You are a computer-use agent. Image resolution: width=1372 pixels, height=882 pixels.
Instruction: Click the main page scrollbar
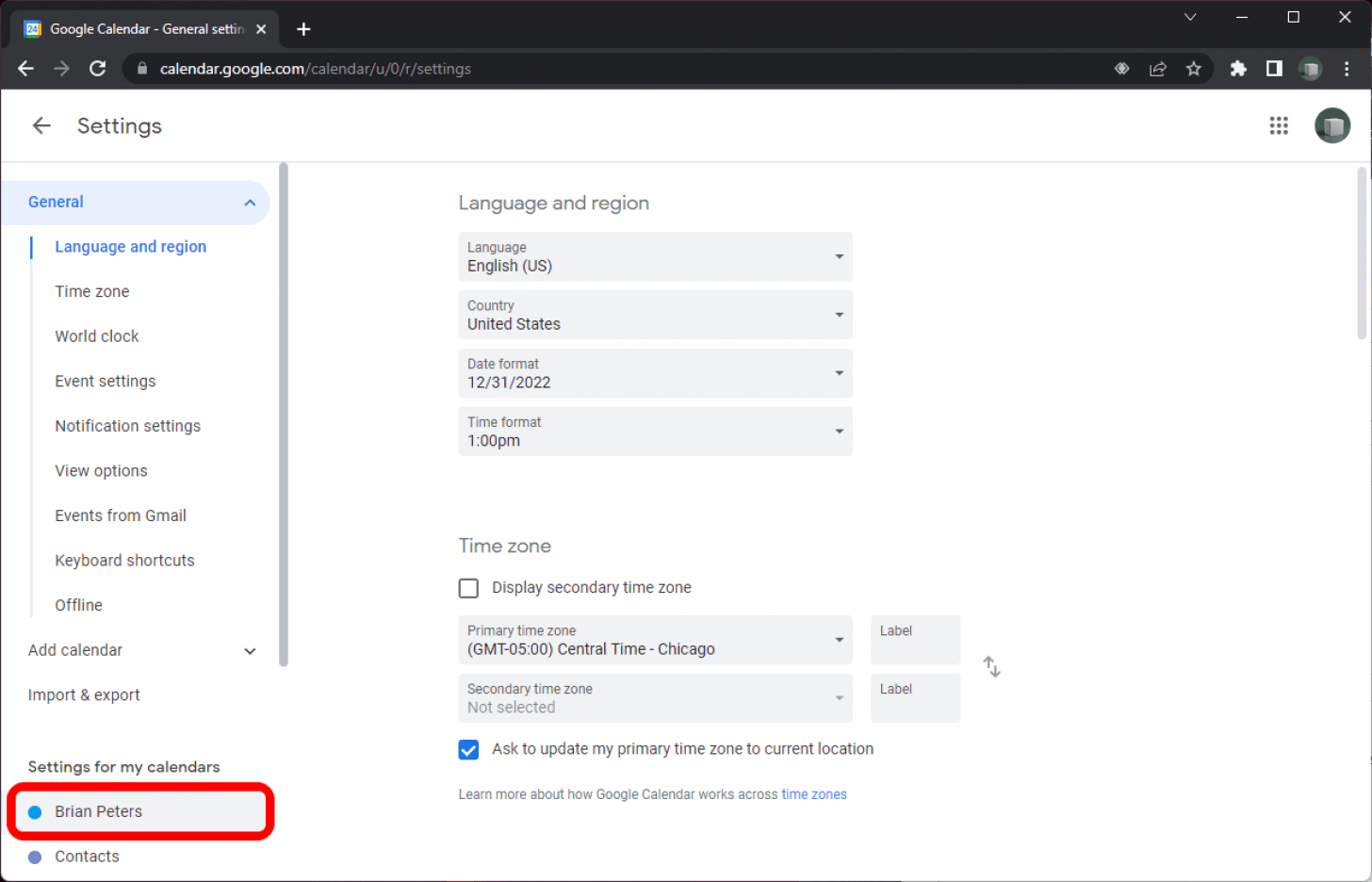[x=1362, y=253]
